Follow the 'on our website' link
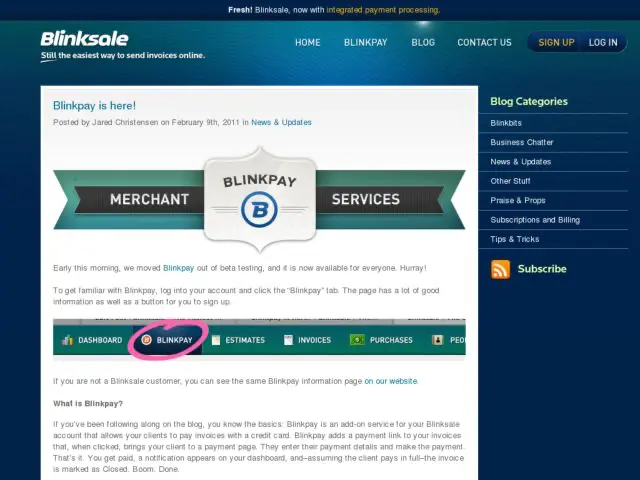This screenshot has width=640, height=480. pos(391,381)
